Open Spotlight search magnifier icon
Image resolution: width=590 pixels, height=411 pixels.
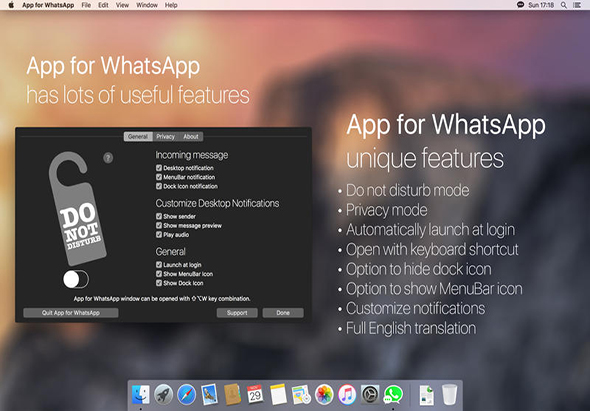tap(564, 5)
